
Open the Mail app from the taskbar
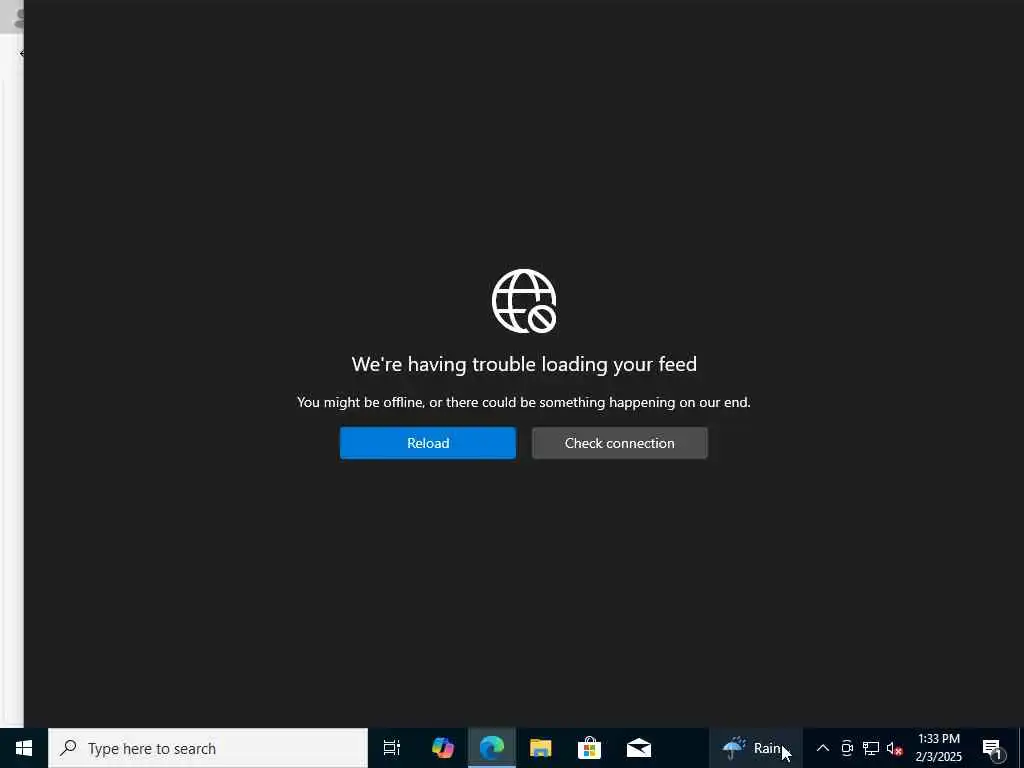(x=639, y=748)
